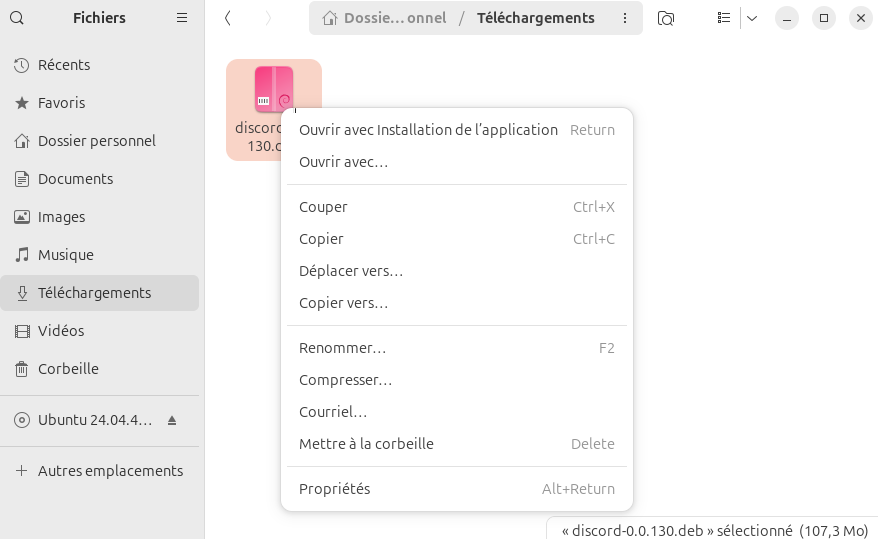The height and width of the screenshot is (539, 878).
Task: Click "Compresser…" in the context menu
Action: (345, 380)
